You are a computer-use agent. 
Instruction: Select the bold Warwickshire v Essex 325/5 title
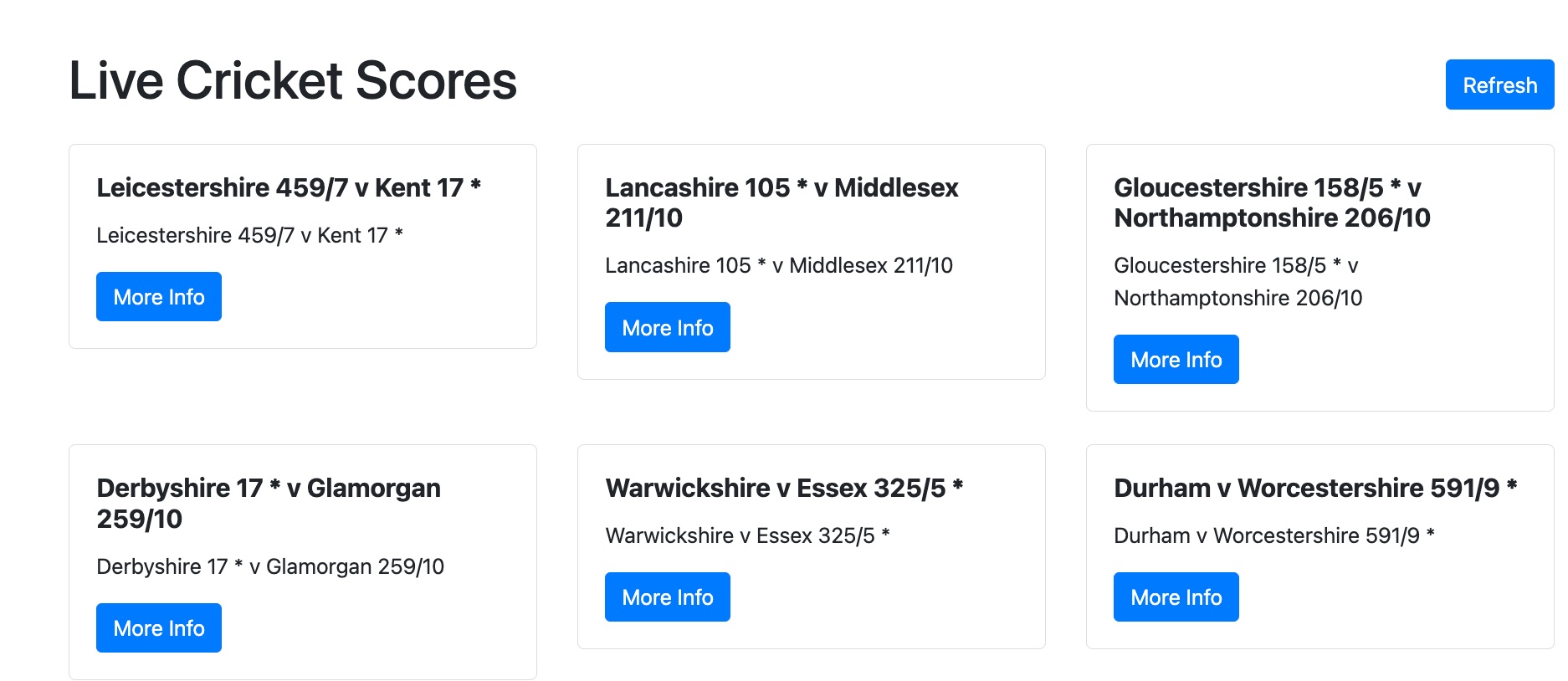click(784, 488)
